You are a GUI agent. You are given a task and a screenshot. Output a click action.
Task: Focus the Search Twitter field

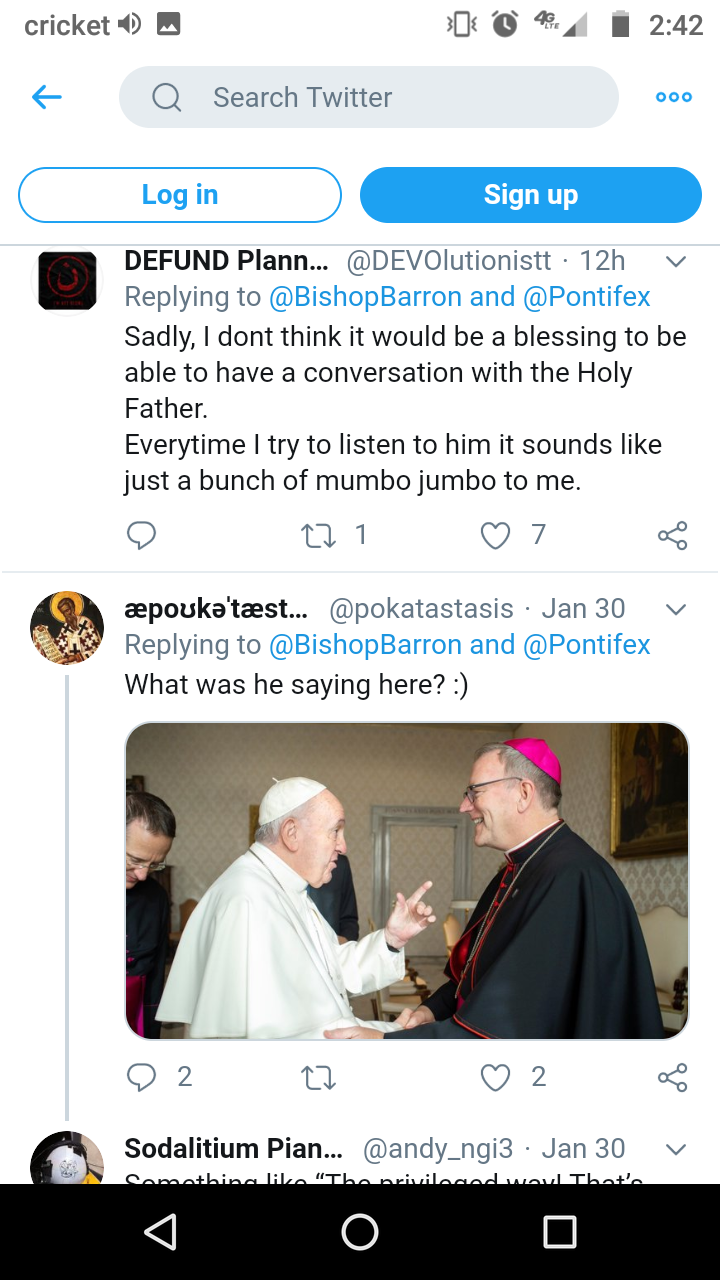[369, 97]
